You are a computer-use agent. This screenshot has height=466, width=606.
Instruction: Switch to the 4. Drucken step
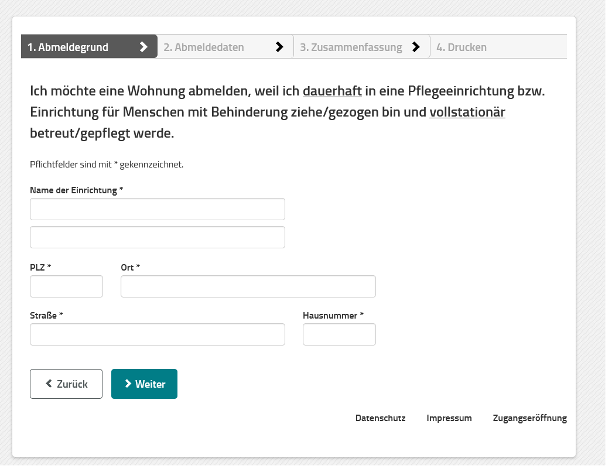(x=461, y=47)
